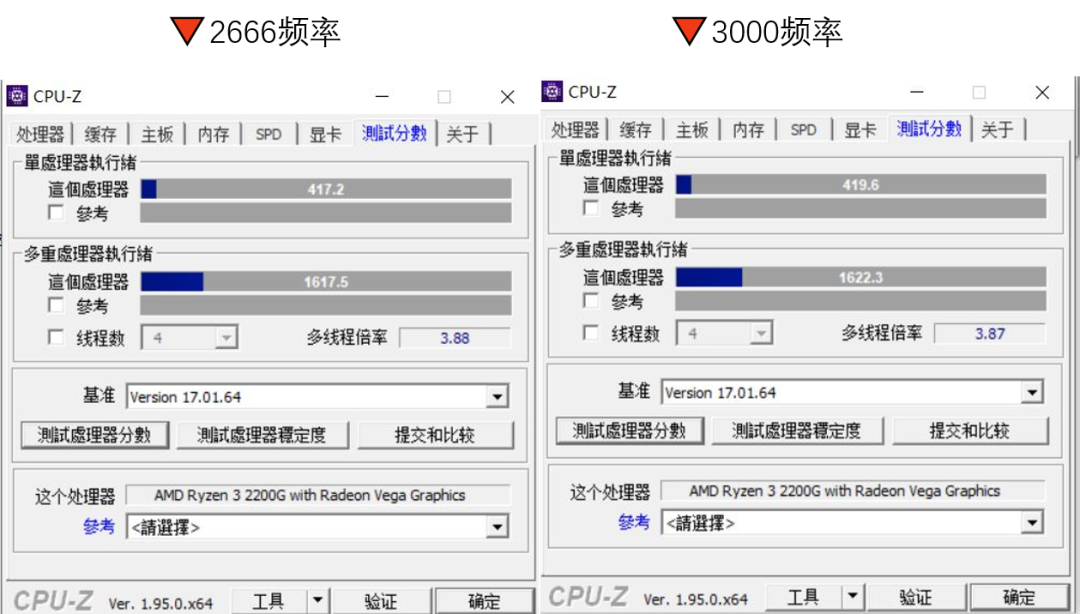Minimize the 3000 CPU-Z window
This screenshot has height=614, width=1080.
[x=917, y=92]
